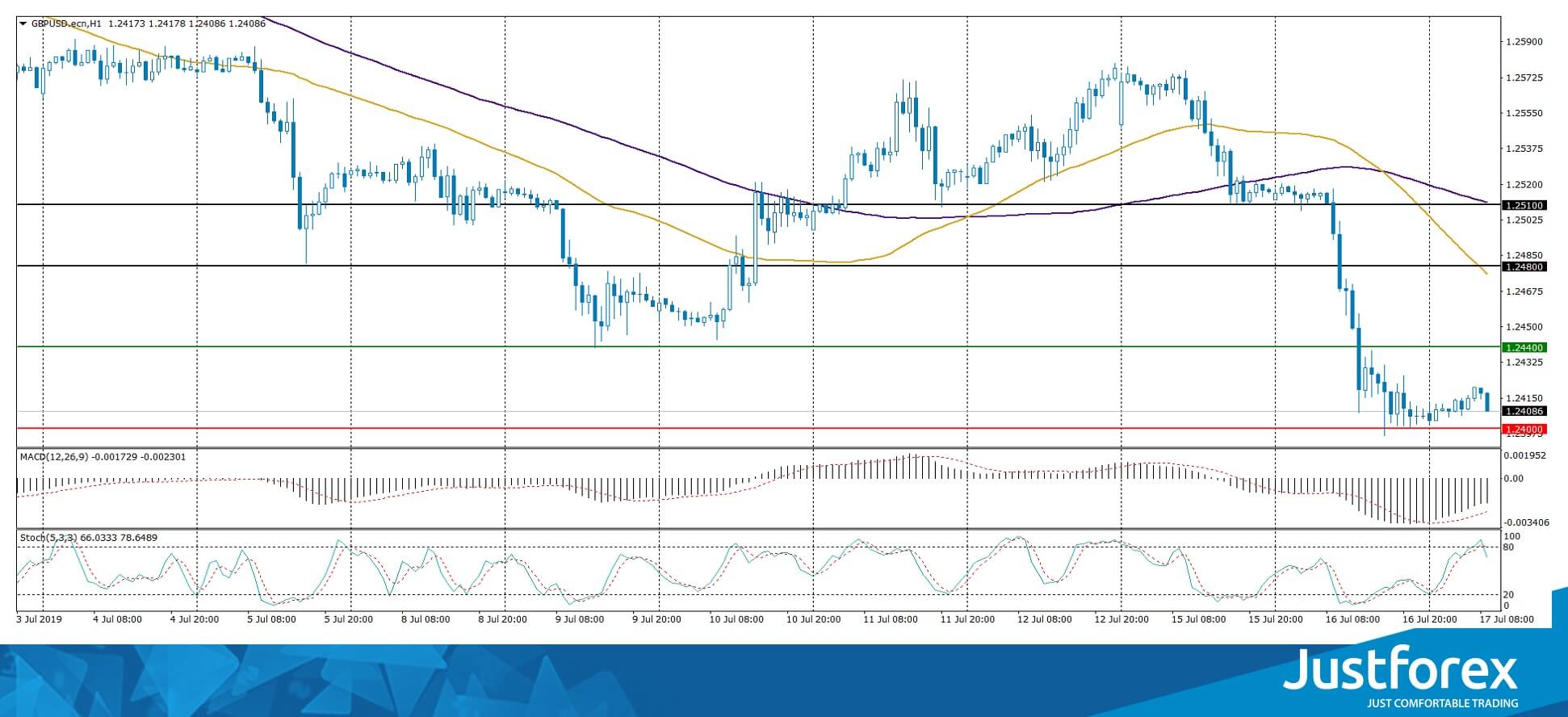Click the 1.25025 value on the price axis
Image resolution: width=1568 pixels, height=717 pixels.
1524,220
